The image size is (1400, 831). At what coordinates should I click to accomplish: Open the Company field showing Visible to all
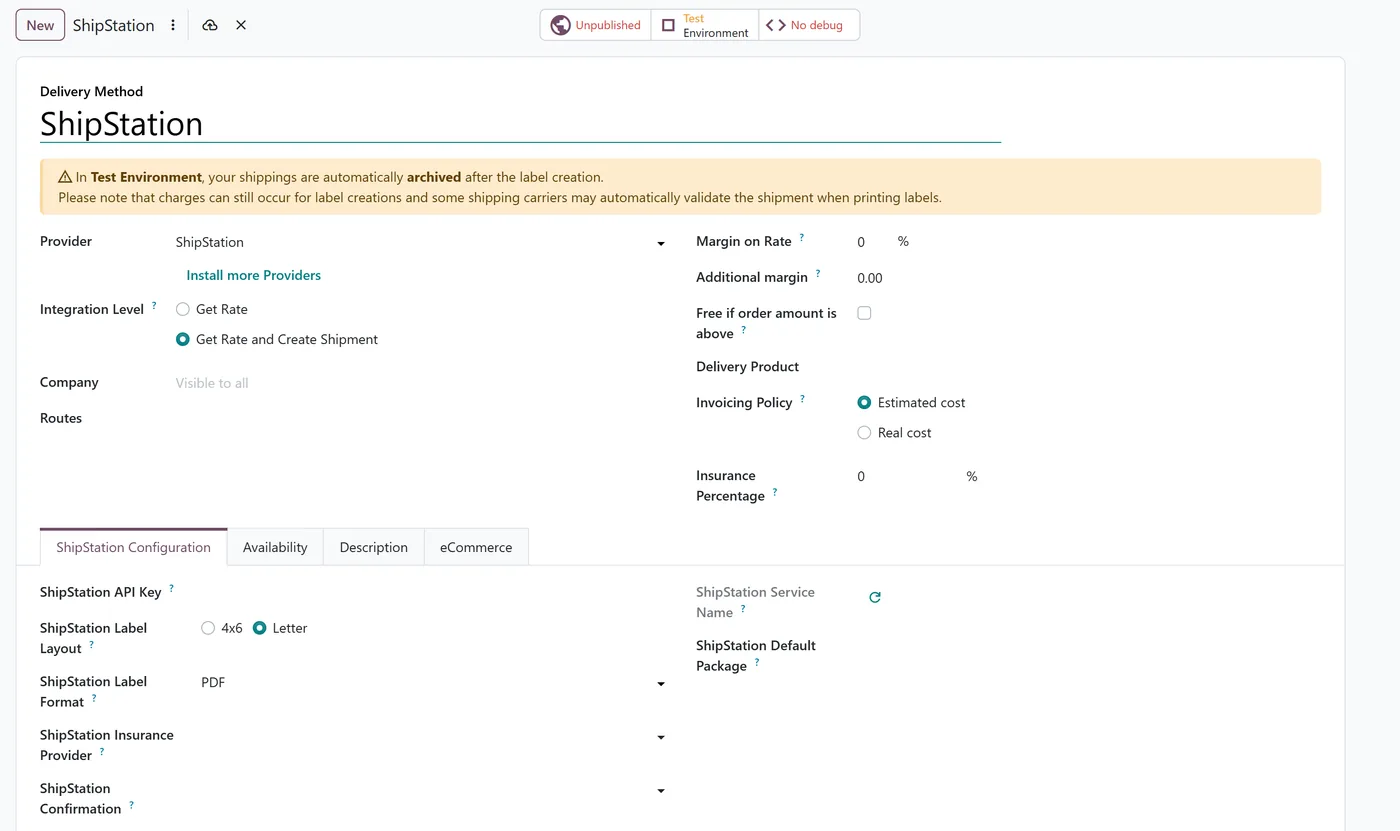pos(420,383)
